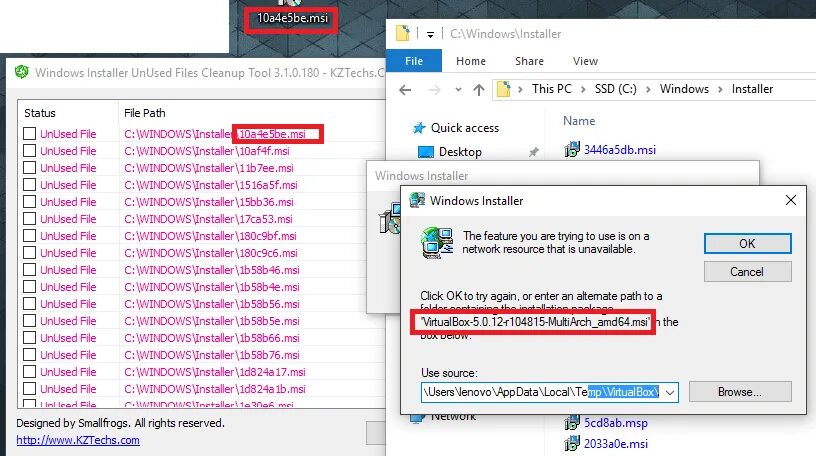Image resolution: width=816 pixels, height=456 pixels.
Task: Click This PC in the address bar
Action: coord(551,89)
